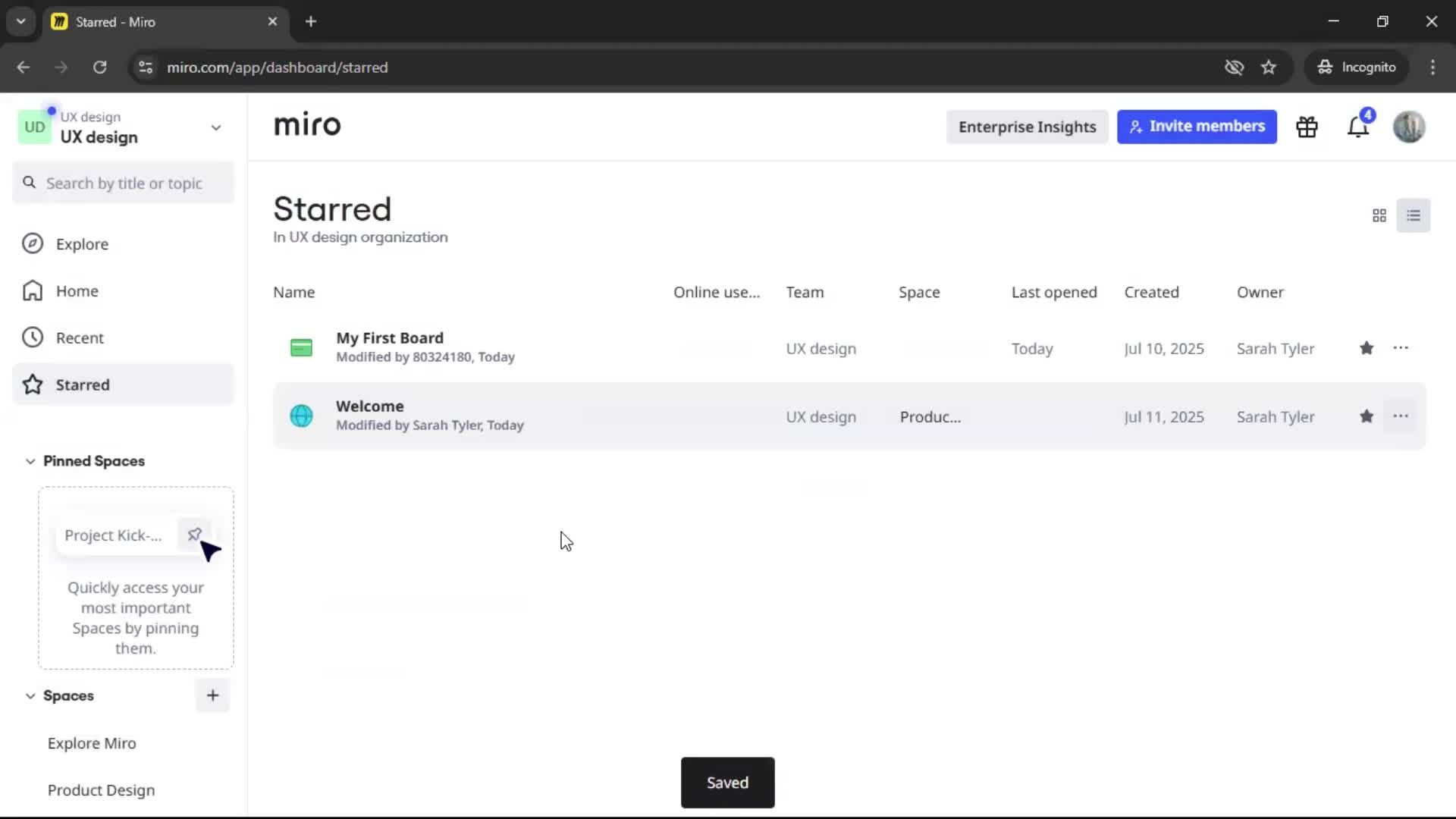Image resolution: width=1456 pixels, height=819 pixels.
Task: Sort by Created column header
Action: coord(1151,292)
